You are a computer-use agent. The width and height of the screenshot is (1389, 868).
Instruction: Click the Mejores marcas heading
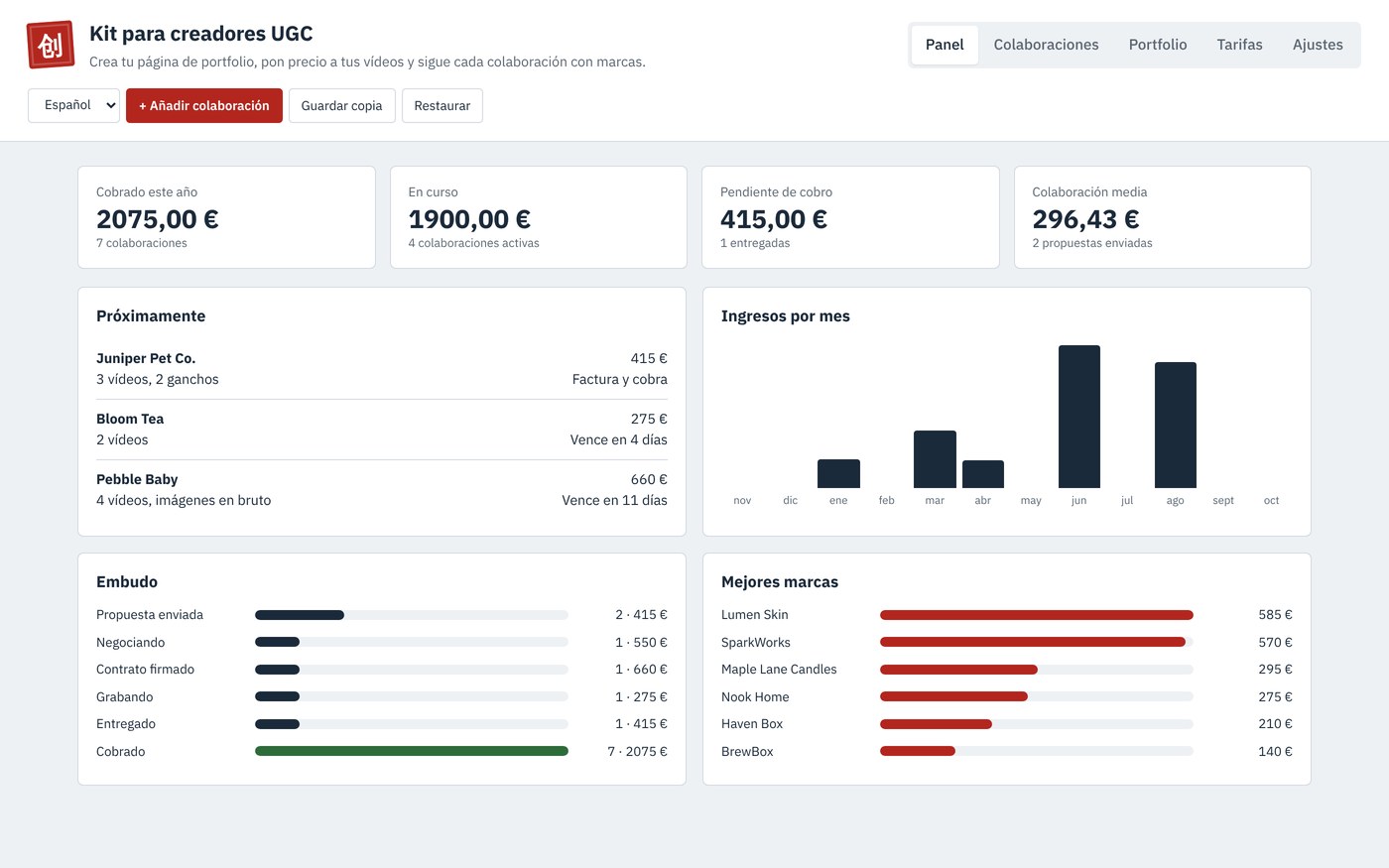780,582
